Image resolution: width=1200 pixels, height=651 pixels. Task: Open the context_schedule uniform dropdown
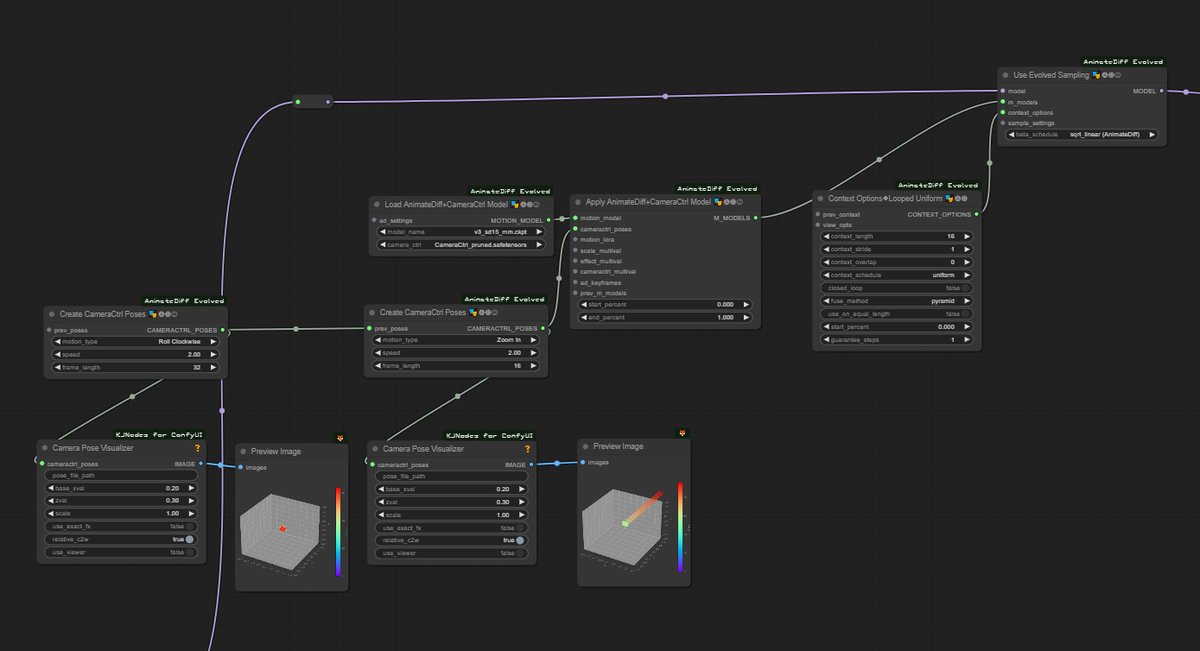896,275
